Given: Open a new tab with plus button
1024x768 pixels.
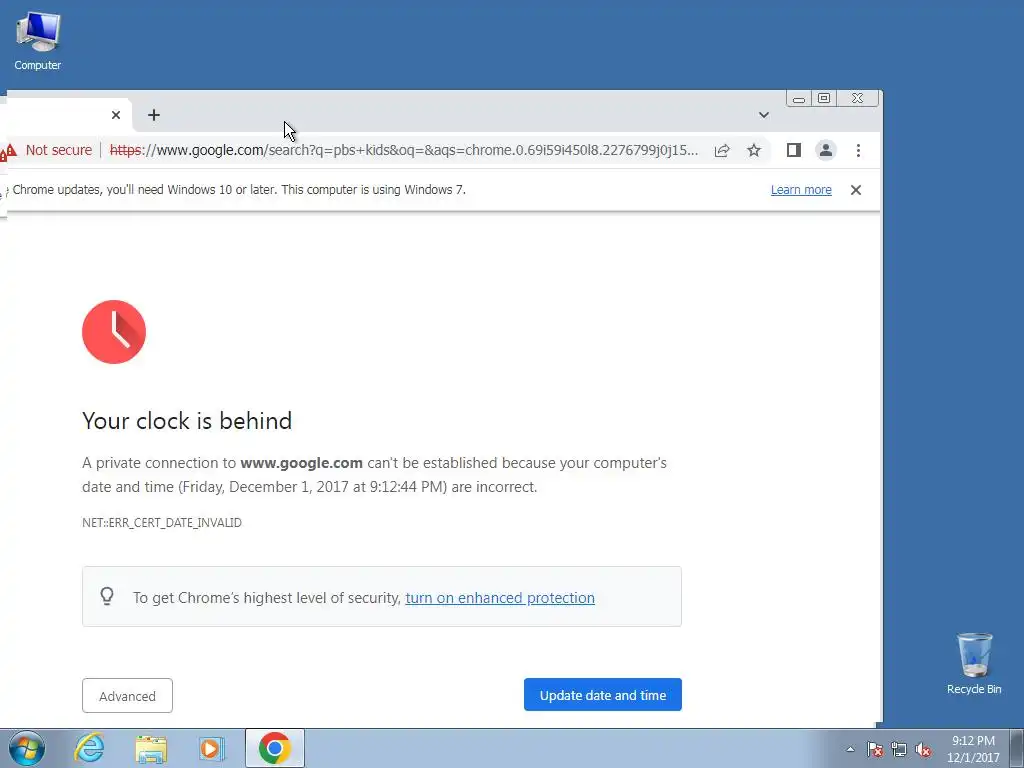Looking at the screenshot, I should tap(153, 115).
